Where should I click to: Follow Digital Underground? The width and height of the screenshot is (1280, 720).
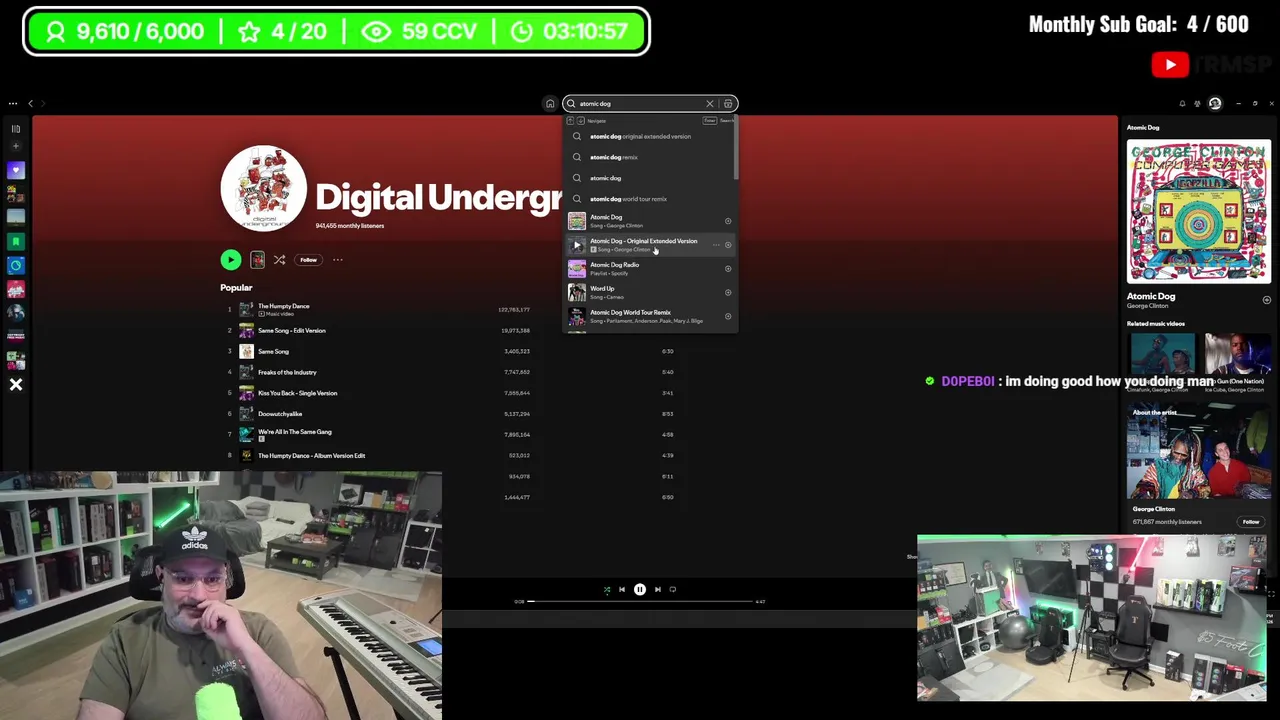308,260
